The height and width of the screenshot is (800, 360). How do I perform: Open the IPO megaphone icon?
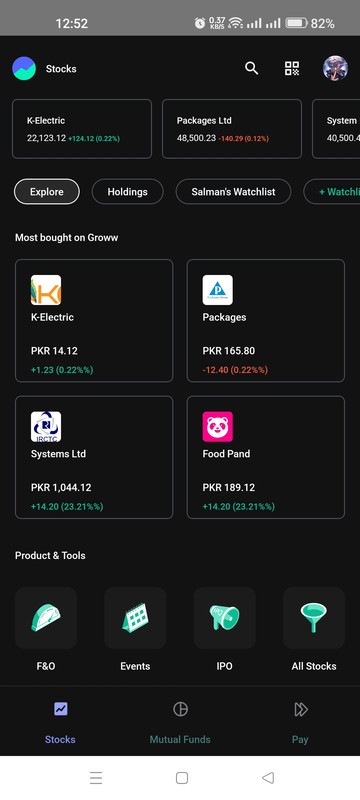click(x=224, y=618)
